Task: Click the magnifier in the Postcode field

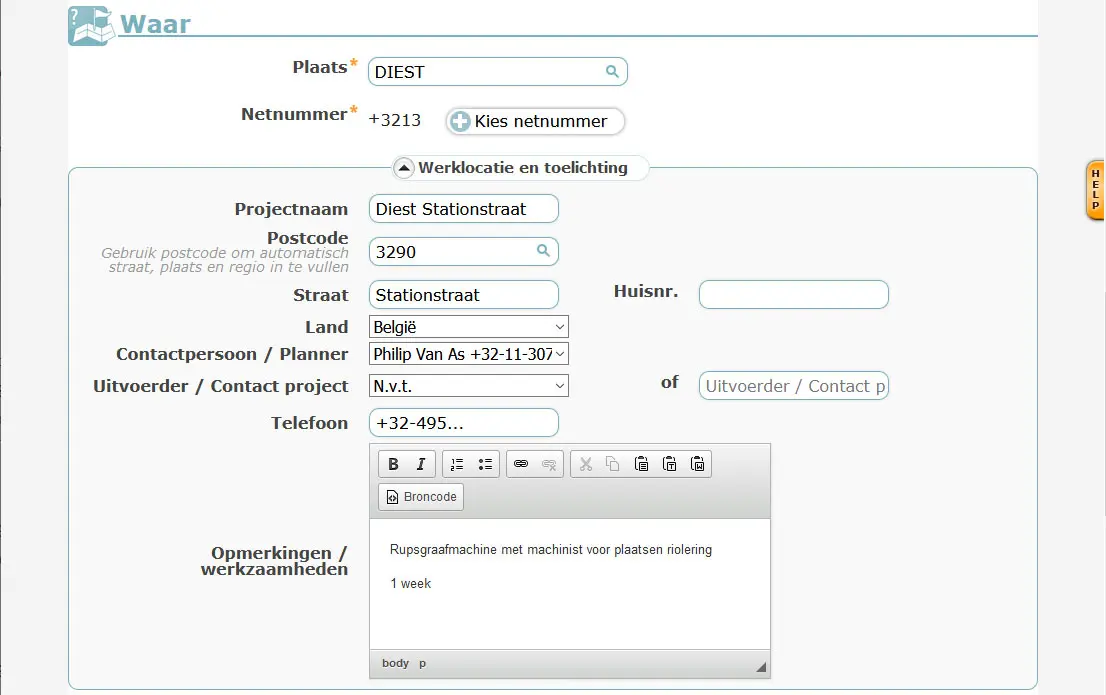Action: tap(543, 251)
